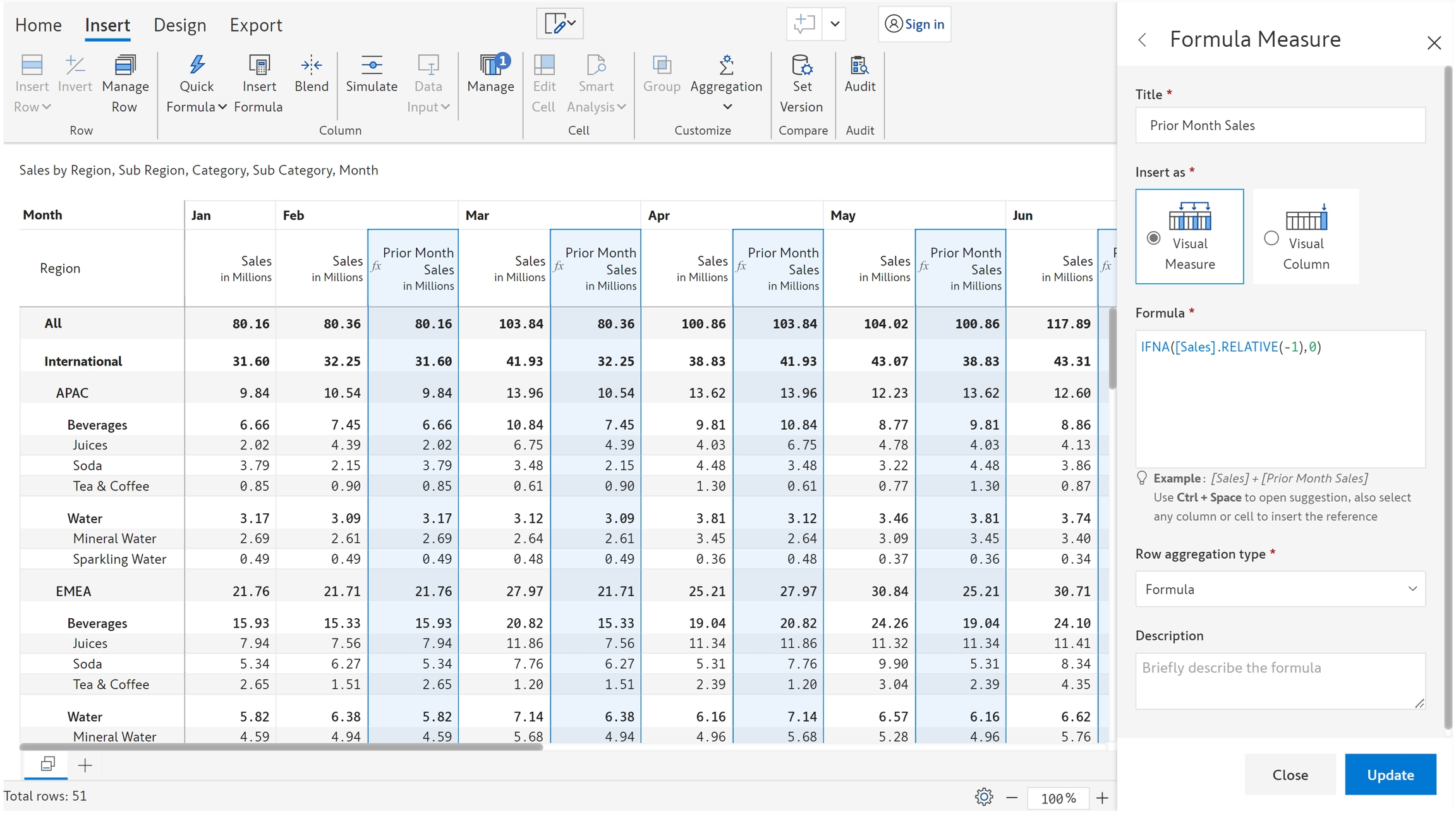Expand the Aggregation dropdown
The height and width of the screenshot is (816, 1456).
tap(727, 107)
